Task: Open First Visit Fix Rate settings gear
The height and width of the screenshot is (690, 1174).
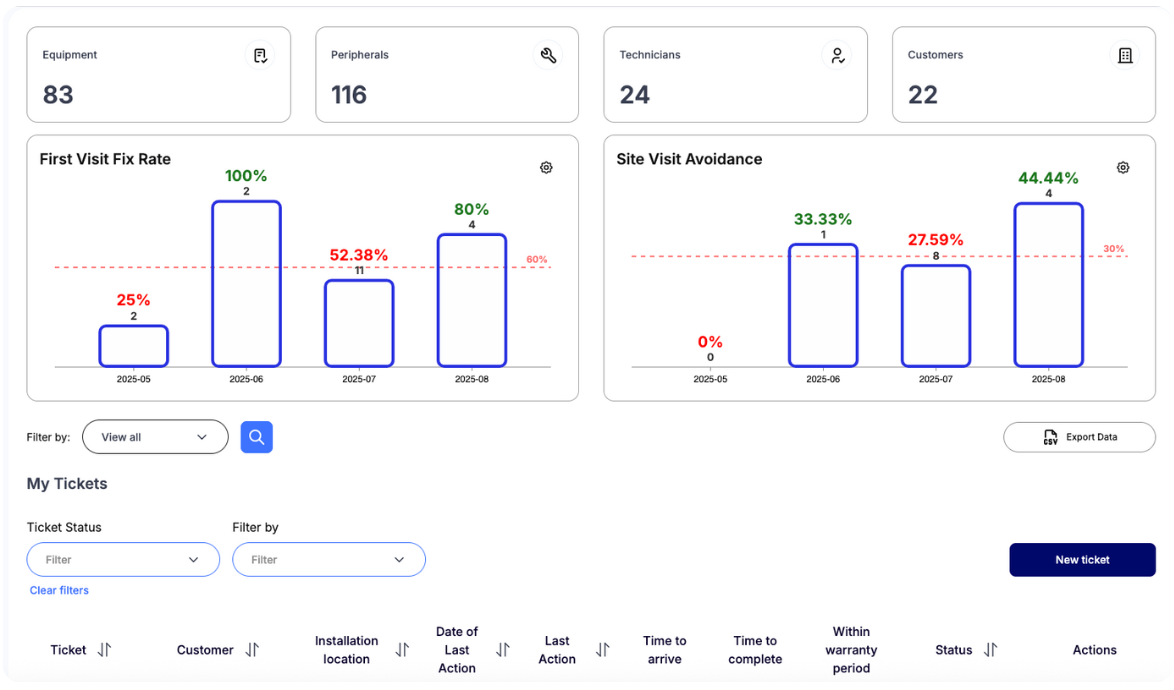Action: [546, 168]
